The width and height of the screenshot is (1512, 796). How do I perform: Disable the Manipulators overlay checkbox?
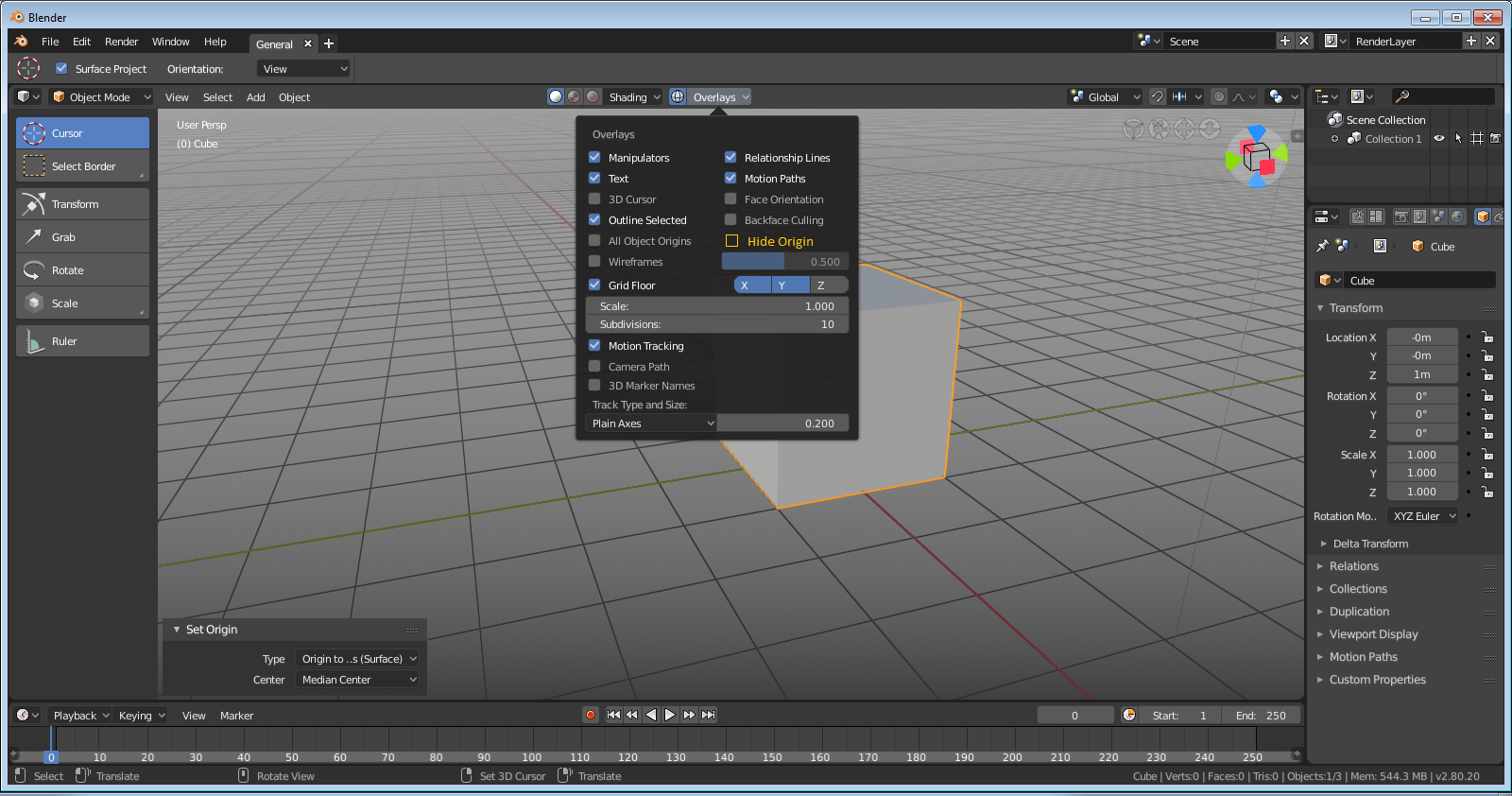[594, 157]
